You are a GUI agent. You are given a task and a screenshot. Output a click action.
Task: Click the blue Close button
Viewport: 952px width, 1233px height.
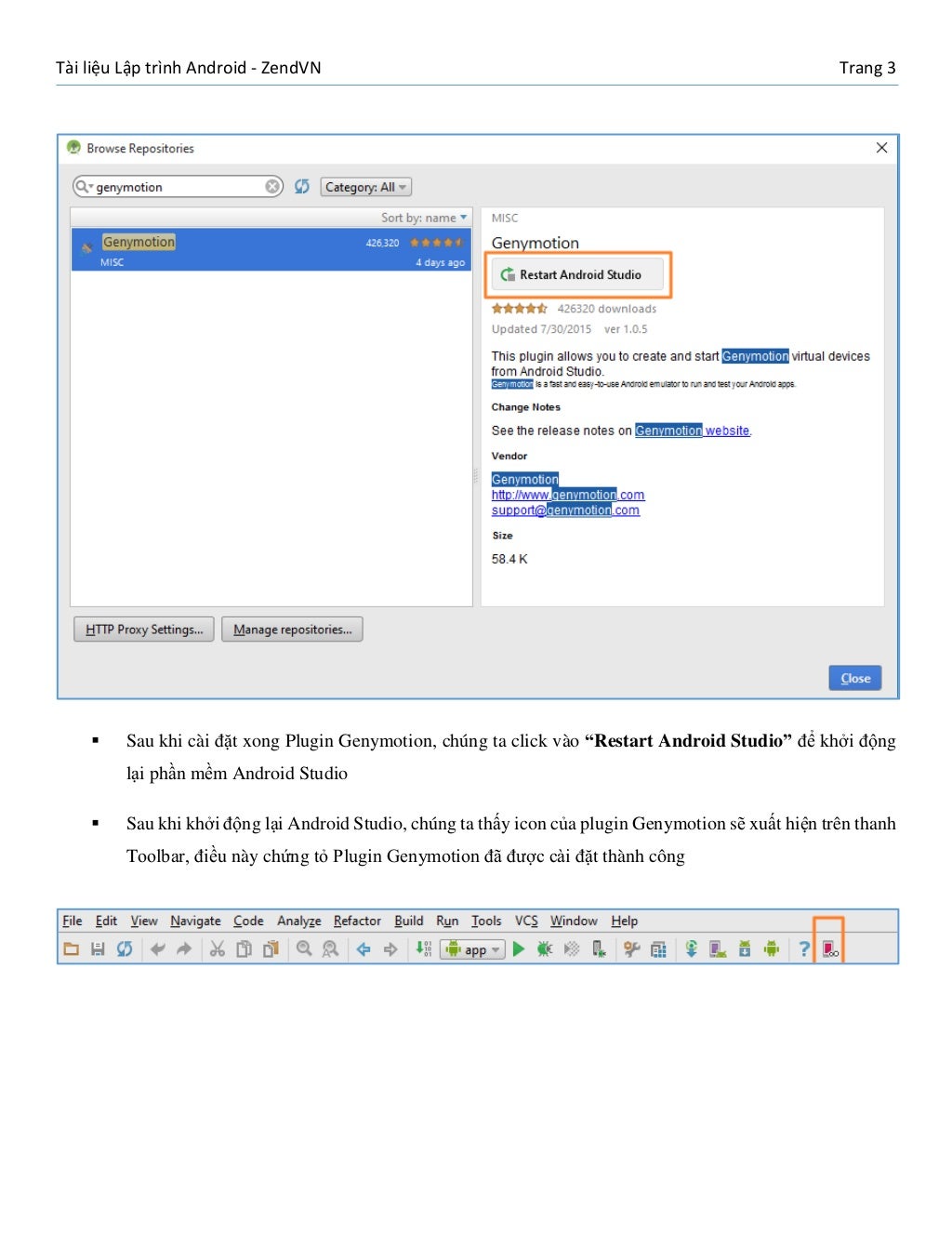(x=855, y=678)
